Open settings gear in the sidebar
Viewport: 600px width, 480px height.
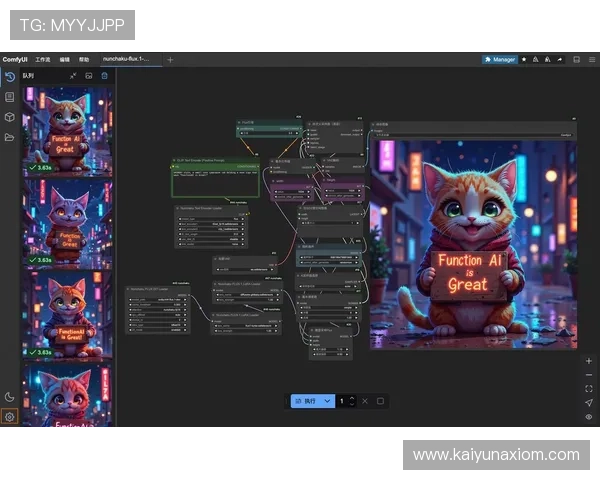coord(9,416)
